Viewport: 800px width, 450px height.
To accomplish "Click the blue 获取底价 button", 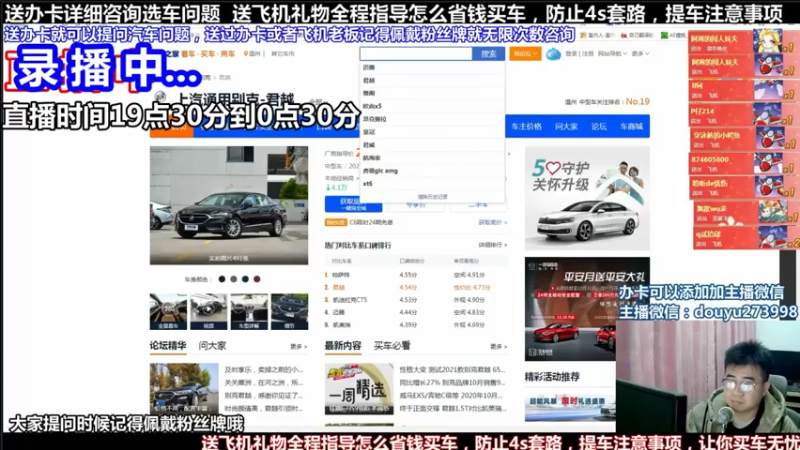I will coord(353,204).
